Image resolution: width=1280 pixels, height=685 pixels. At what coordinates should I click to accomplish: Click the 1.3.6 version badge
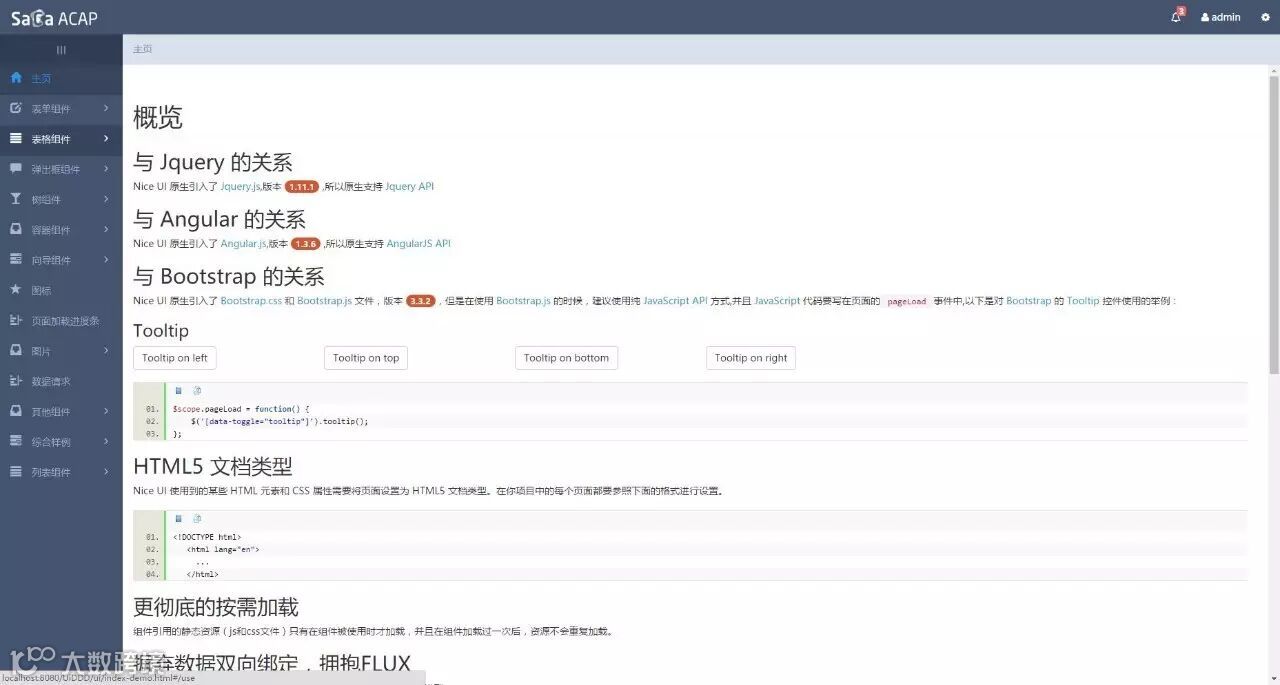[x=306, y=244]
